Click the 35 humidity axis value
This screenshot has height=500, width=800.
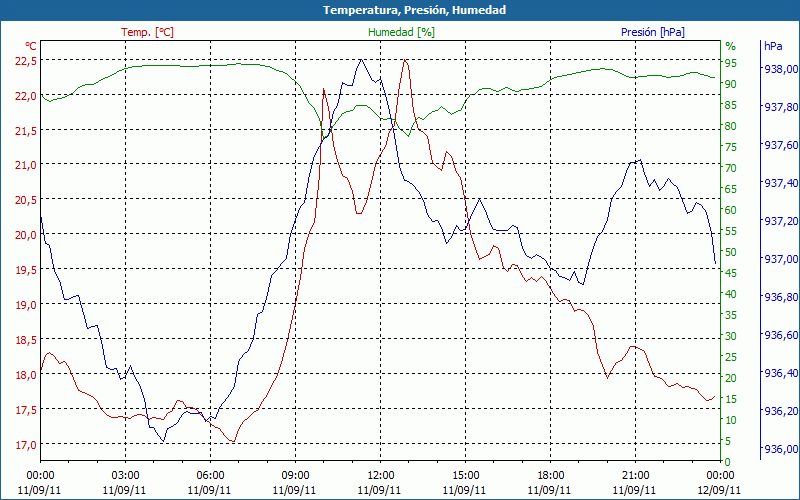coord(731,315)
